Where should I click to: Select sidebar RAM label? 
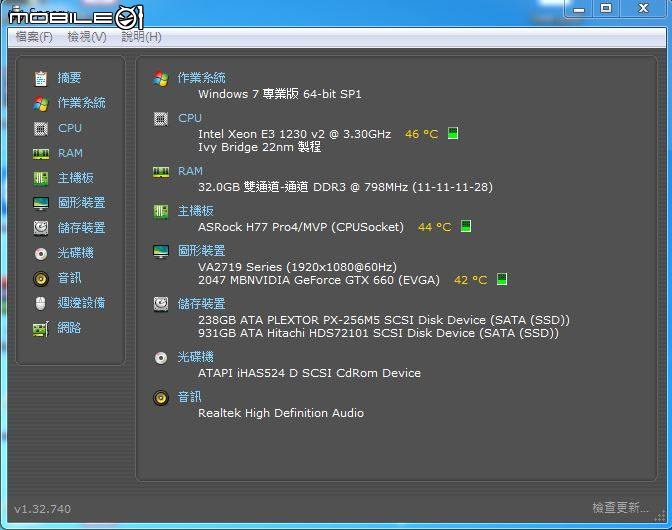tap(70, 153)
